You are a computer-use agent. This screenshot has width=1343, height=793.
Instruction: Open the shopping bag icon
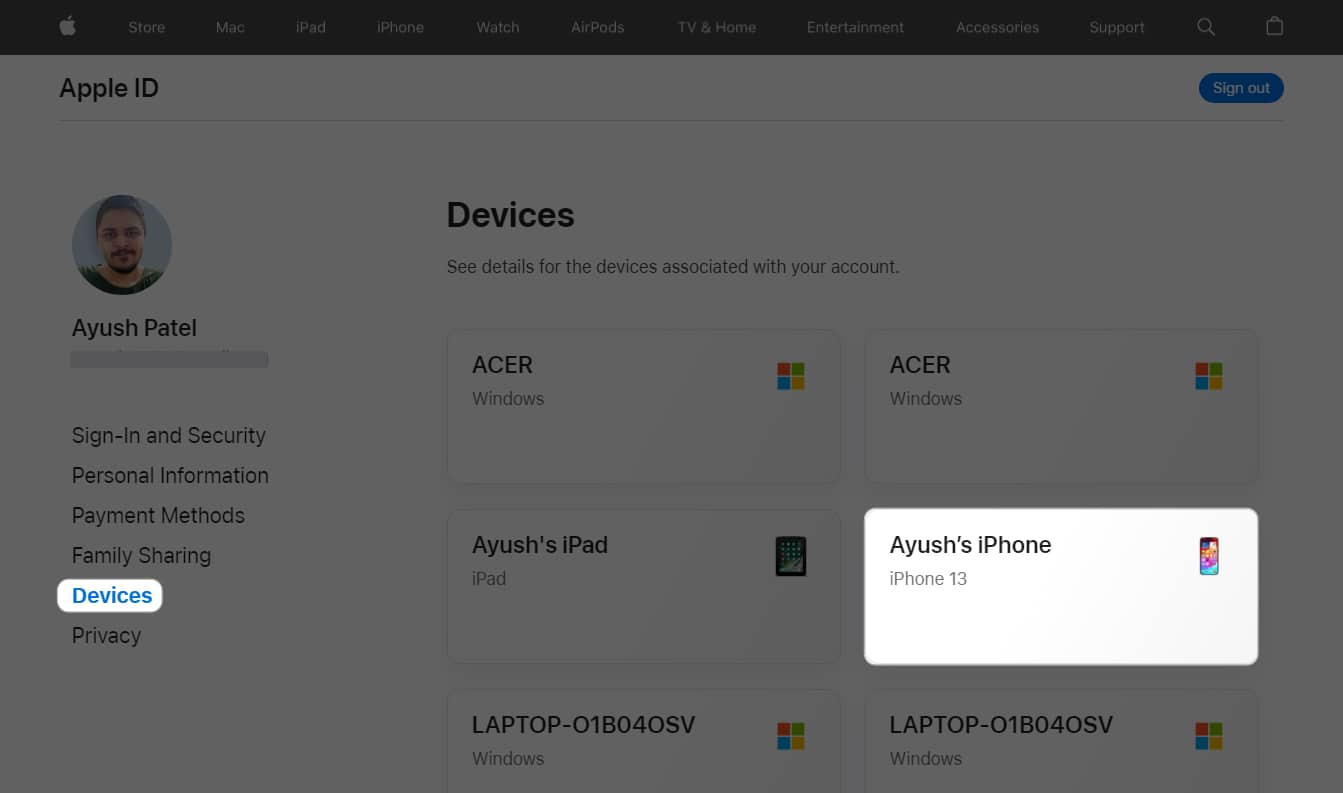[1274, 27]
